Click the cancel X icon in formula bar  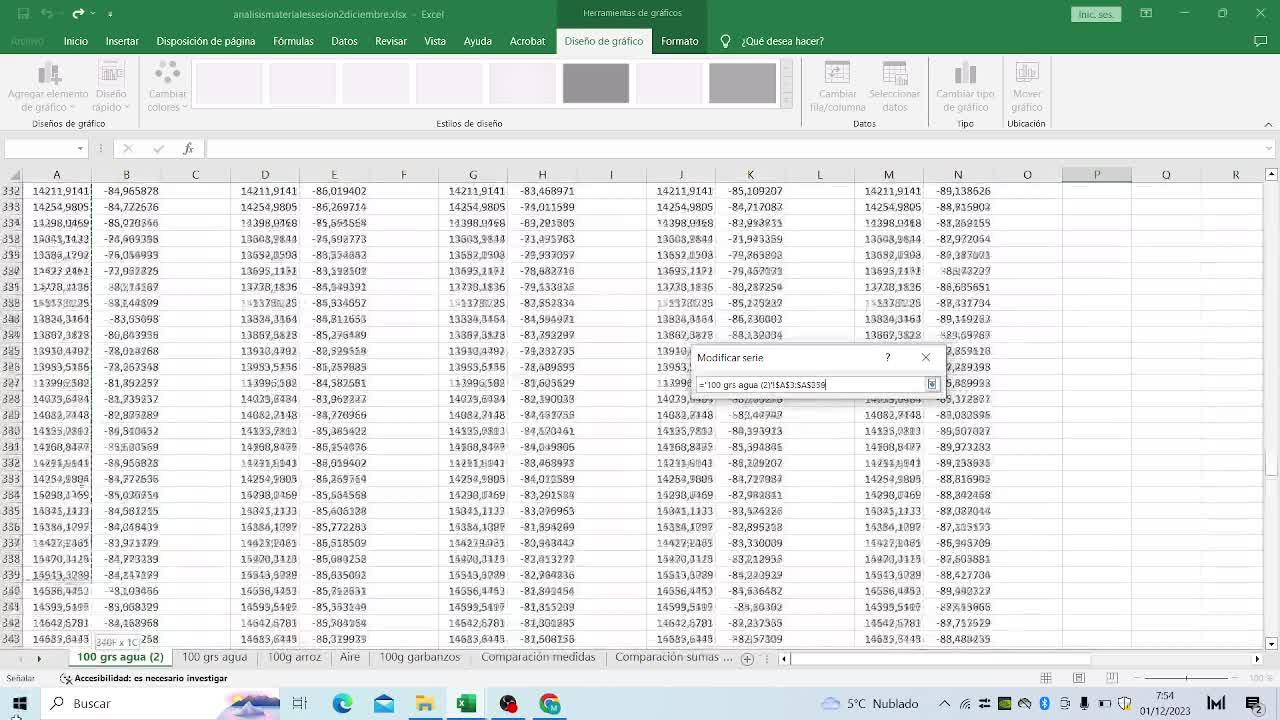pos(127,149)
